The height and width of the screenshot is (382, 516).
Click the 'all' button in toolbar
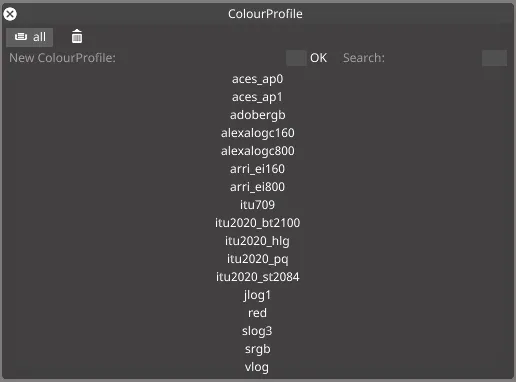coord(30,37)
